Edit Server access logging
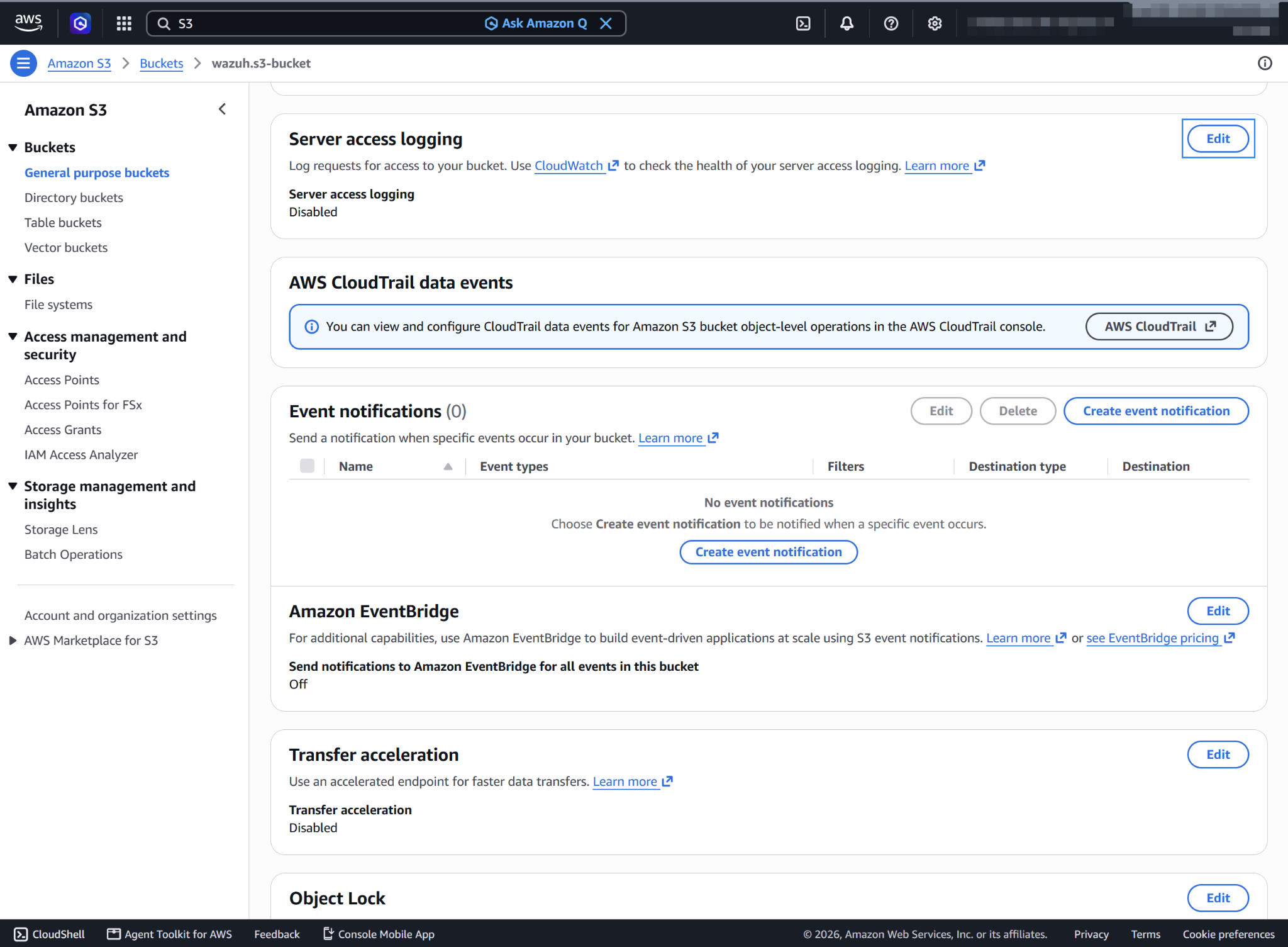The height and width of the screenshot is (947, 1288). click(x=1218, y=138)
